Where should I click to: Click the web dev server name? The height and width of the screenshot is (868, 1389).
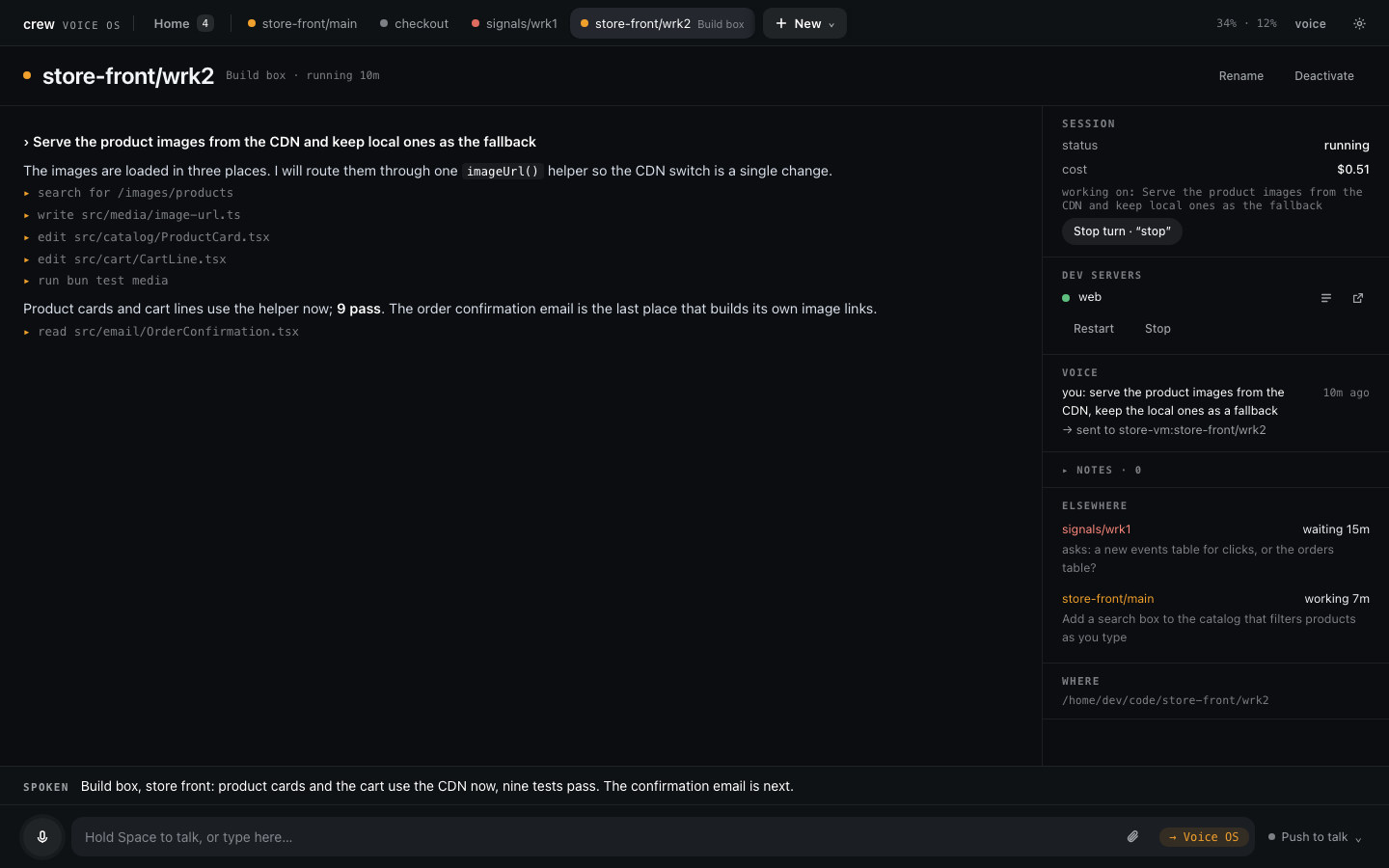pyautogui.click(x=1090, y=297)
